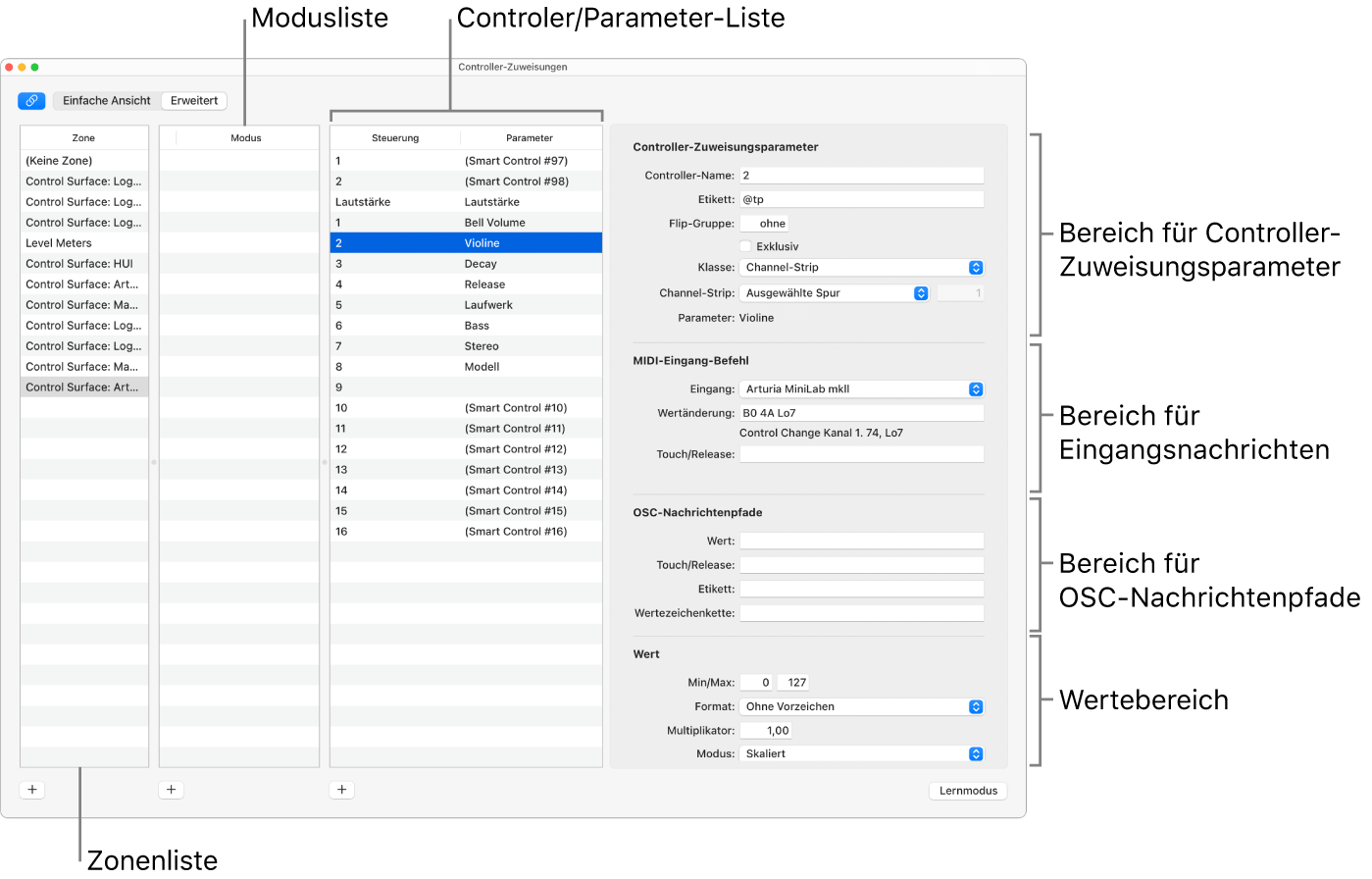Click the splitter handle between Modus and Steuerung lists
Viewport: 1372px width, 879px height.
[325, 461]
